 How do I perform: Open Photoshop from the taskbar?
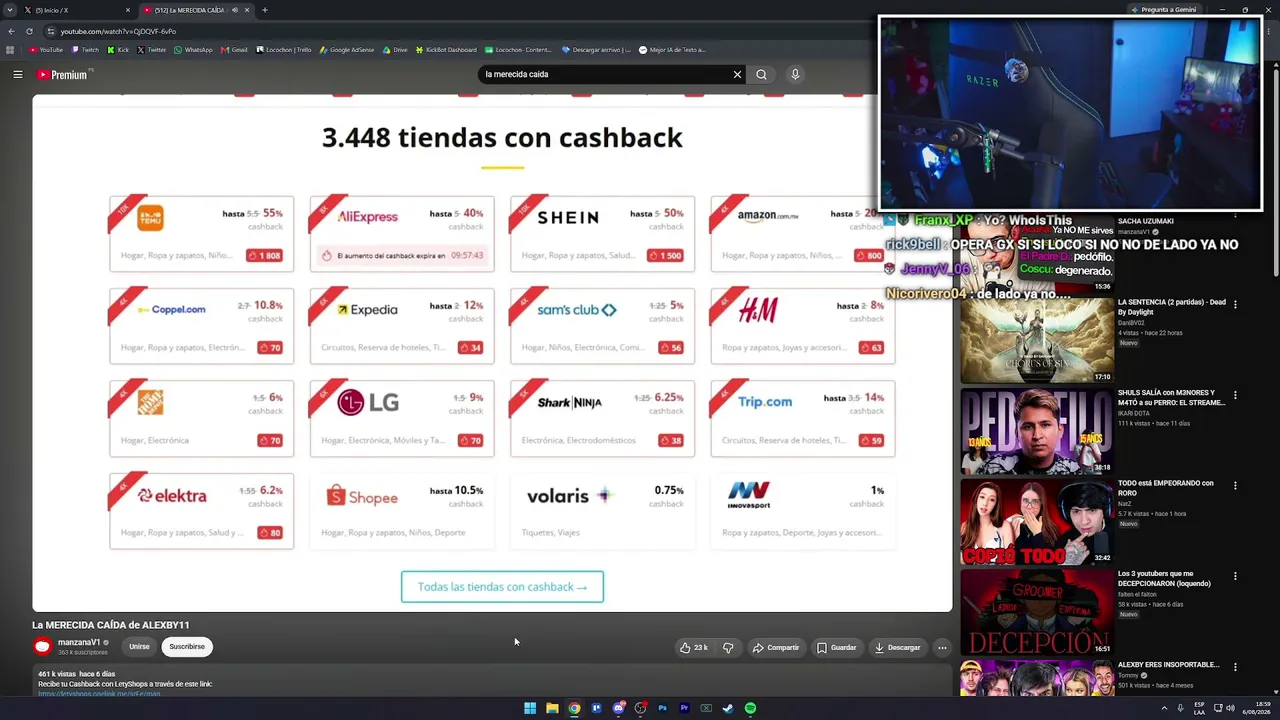(662, 708)
